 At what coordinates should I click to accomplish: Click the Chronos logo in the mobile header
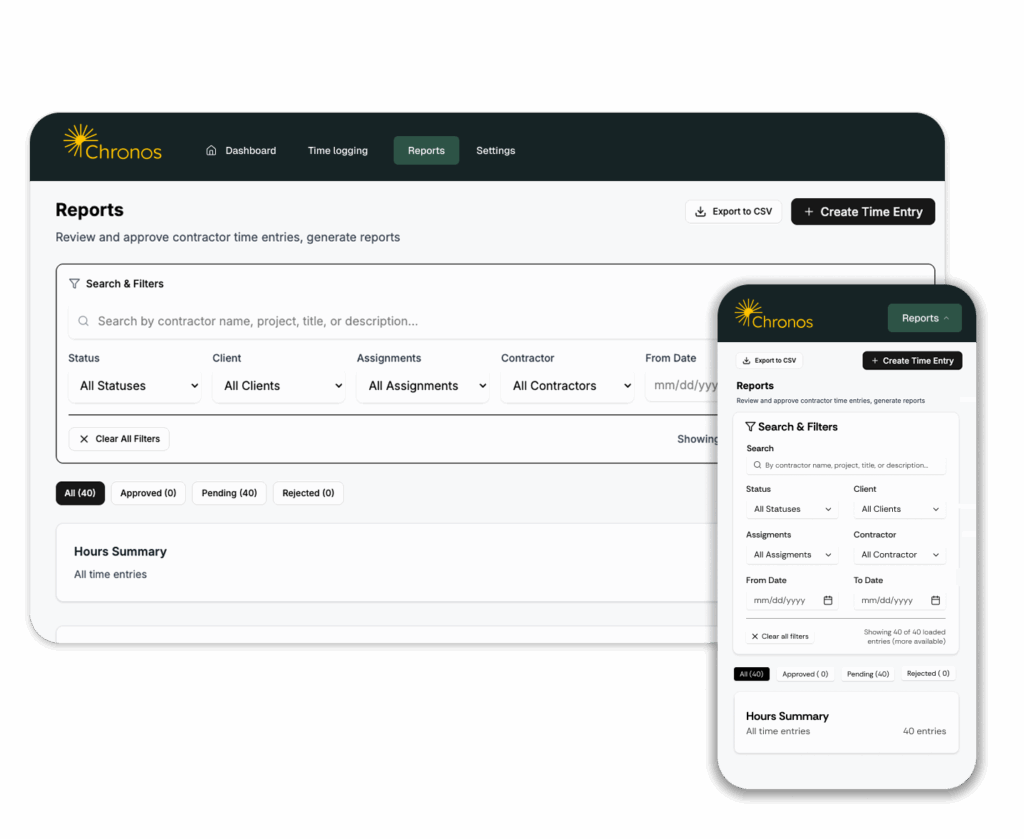773,315
